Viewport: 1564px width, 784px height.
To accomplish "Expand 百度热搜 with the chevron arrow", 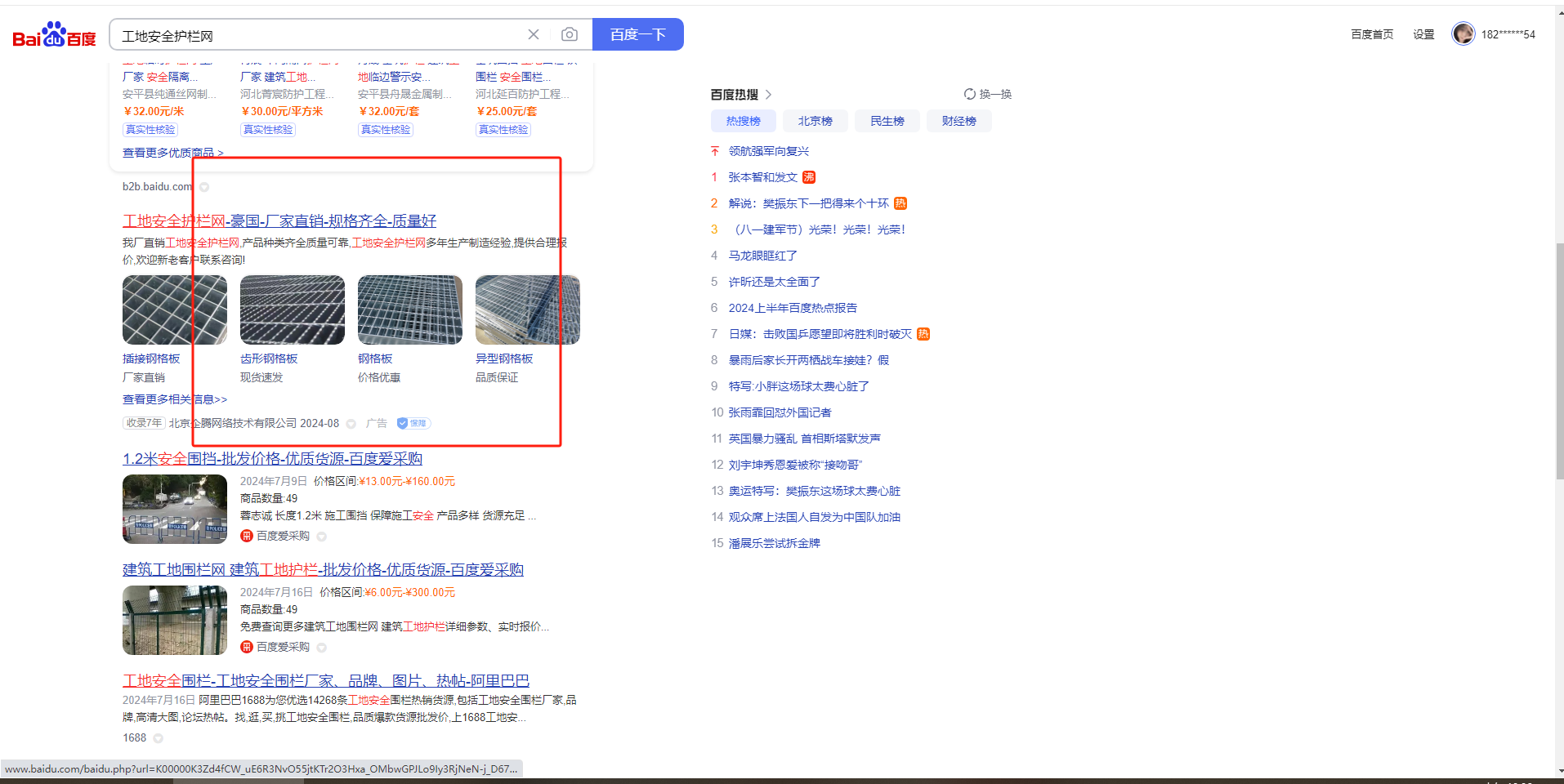I will (x=769, y=95).
